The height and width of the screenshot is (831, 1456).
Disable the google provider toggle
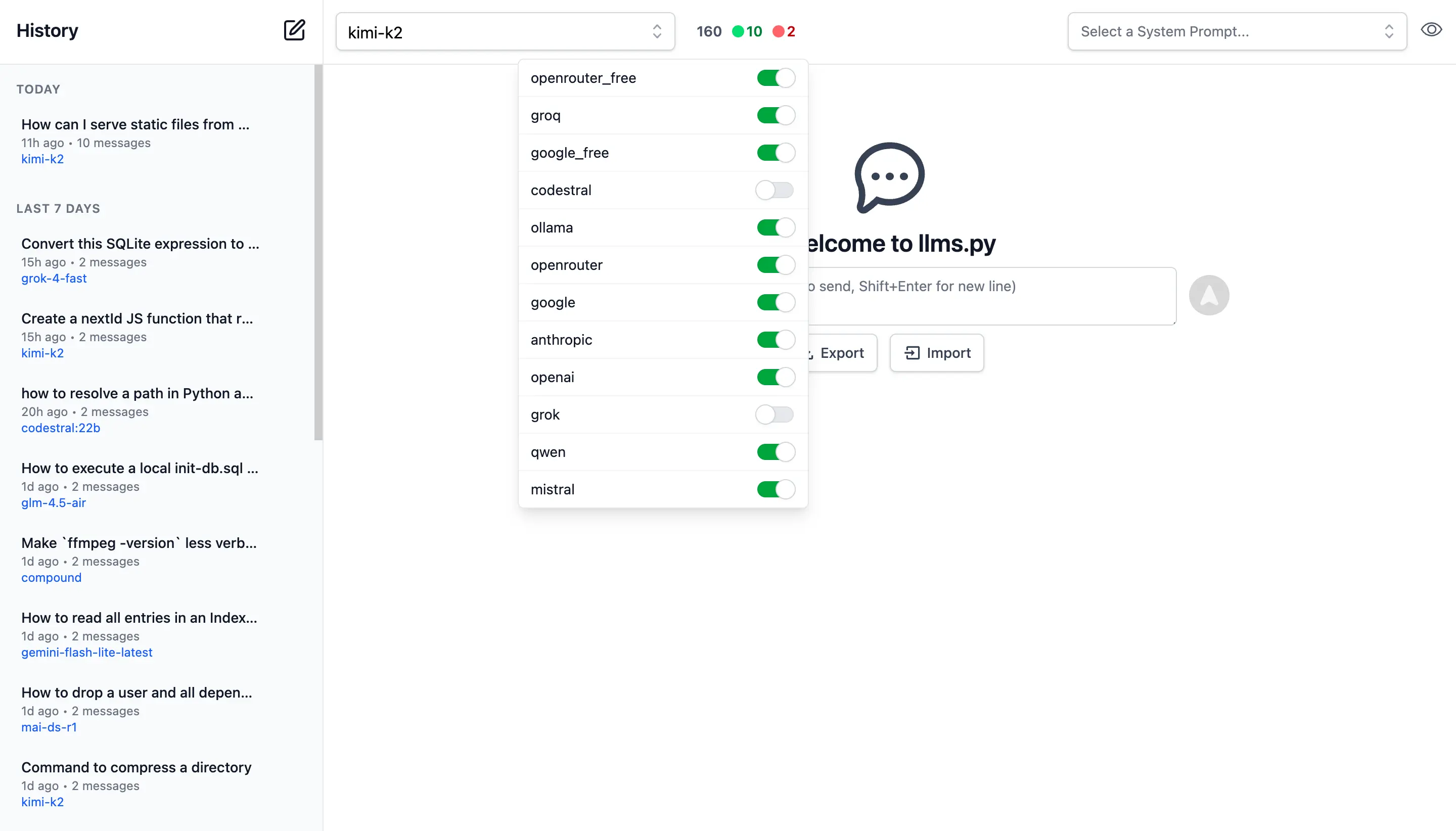(776, 302)
